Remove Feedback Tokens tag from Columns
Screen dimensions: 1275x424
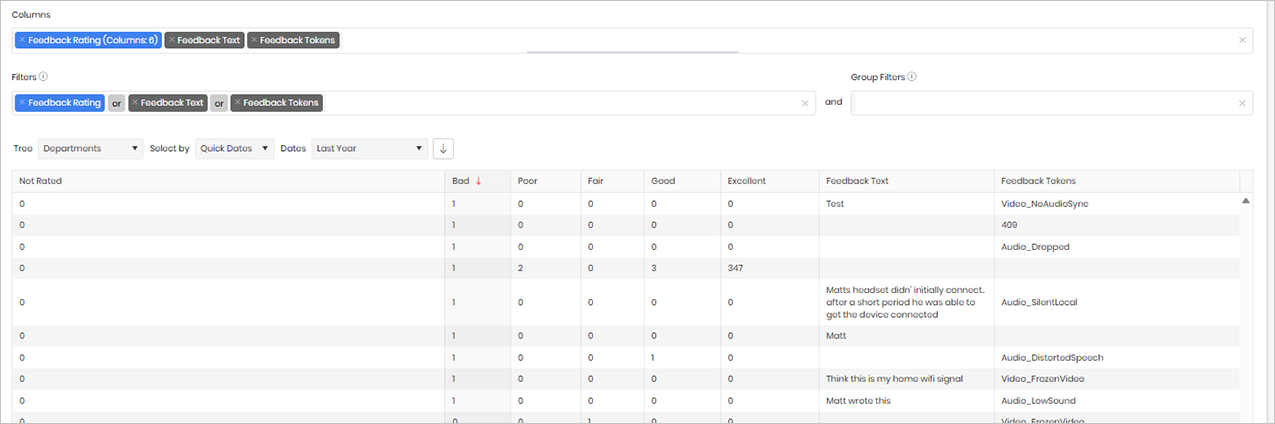[255, 40]
